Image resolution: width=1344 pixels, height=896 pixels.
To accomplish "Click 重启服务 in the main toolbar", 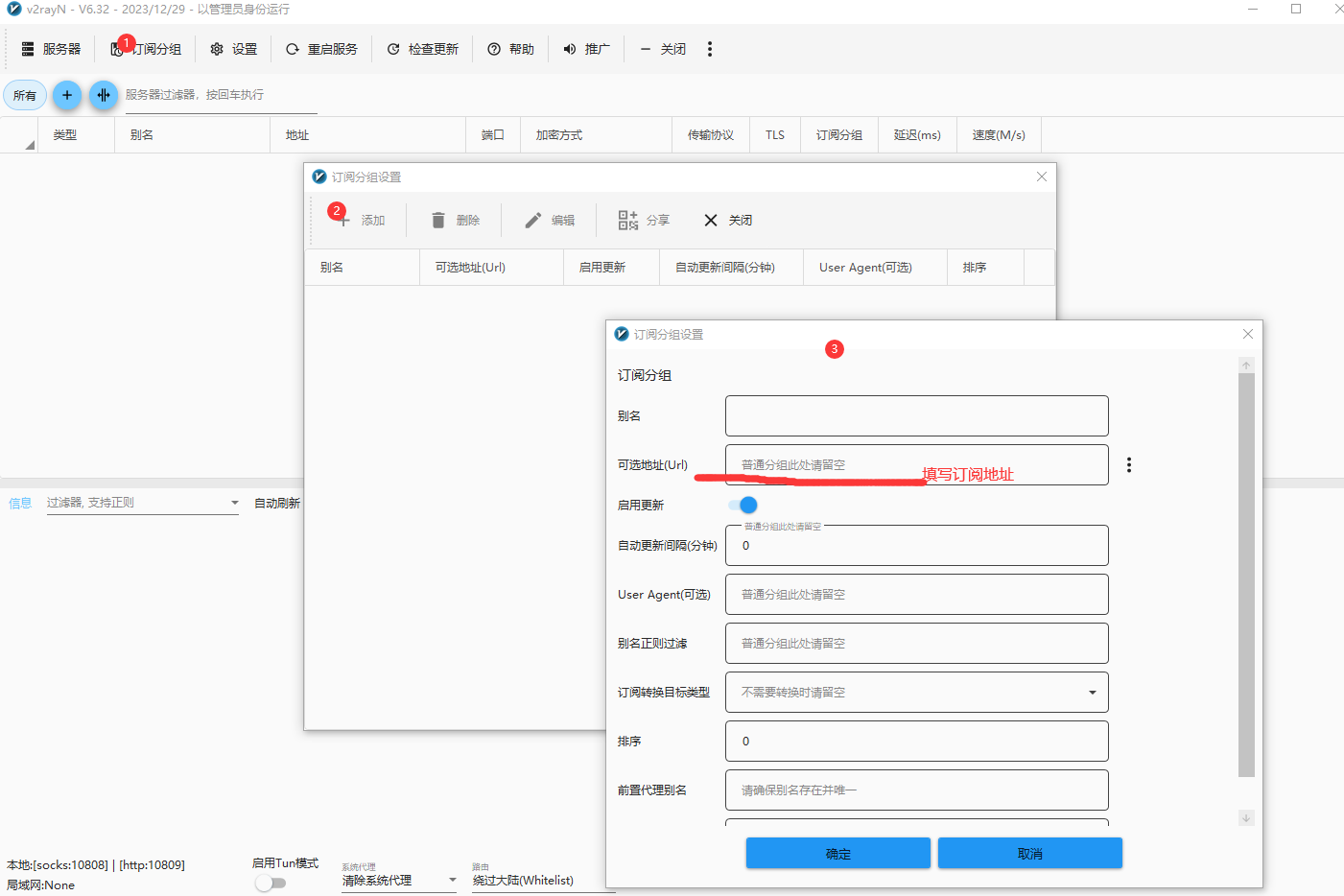I will click(321, 49).
